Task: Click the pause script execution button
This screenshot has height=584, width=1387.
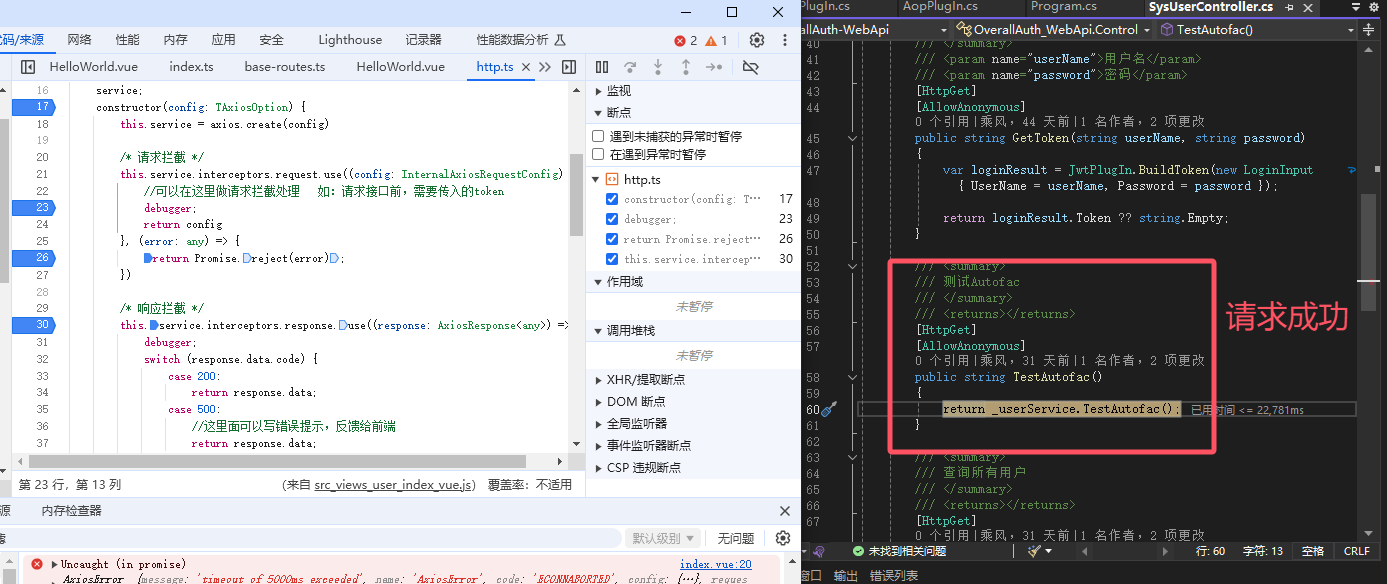Action: (602, 67)
